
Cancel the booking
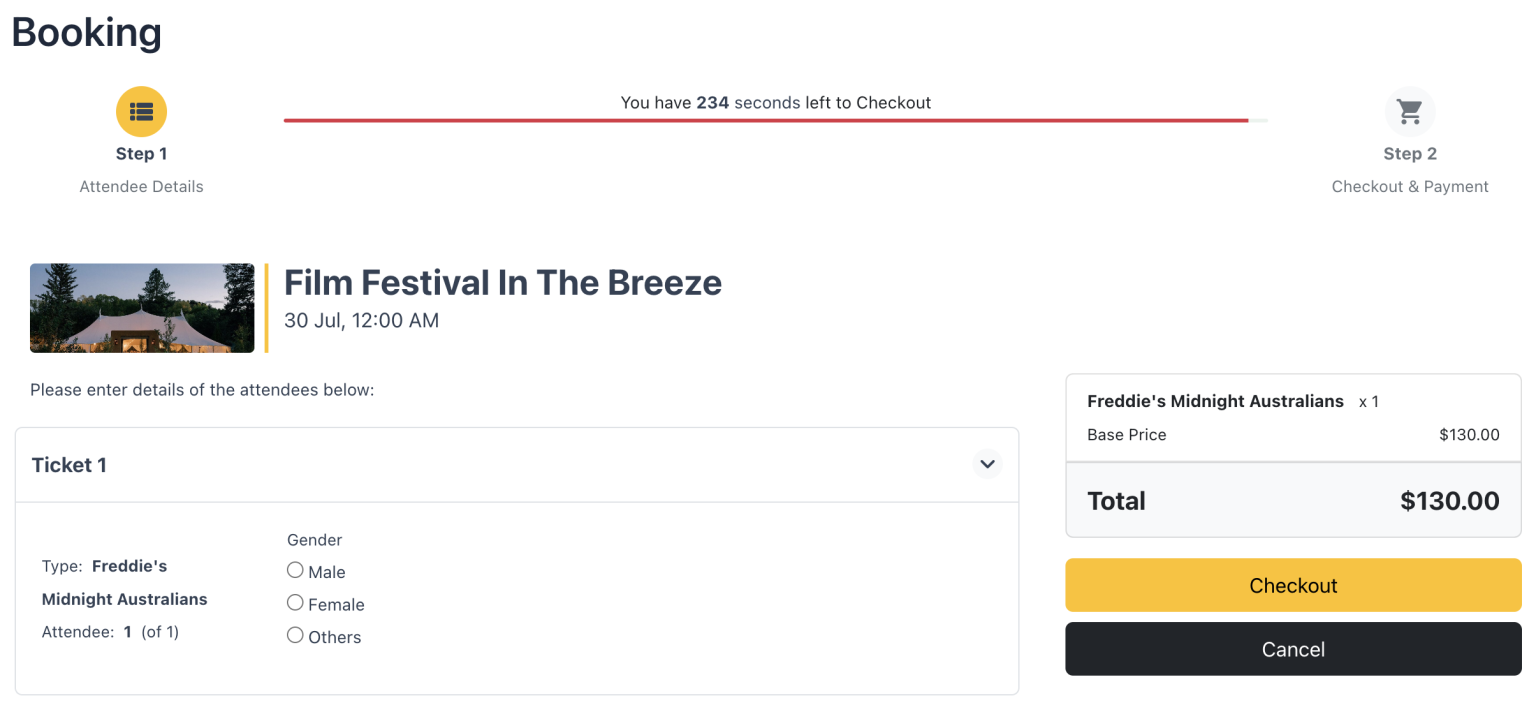pyautogui.click(x=1293, y=649)
